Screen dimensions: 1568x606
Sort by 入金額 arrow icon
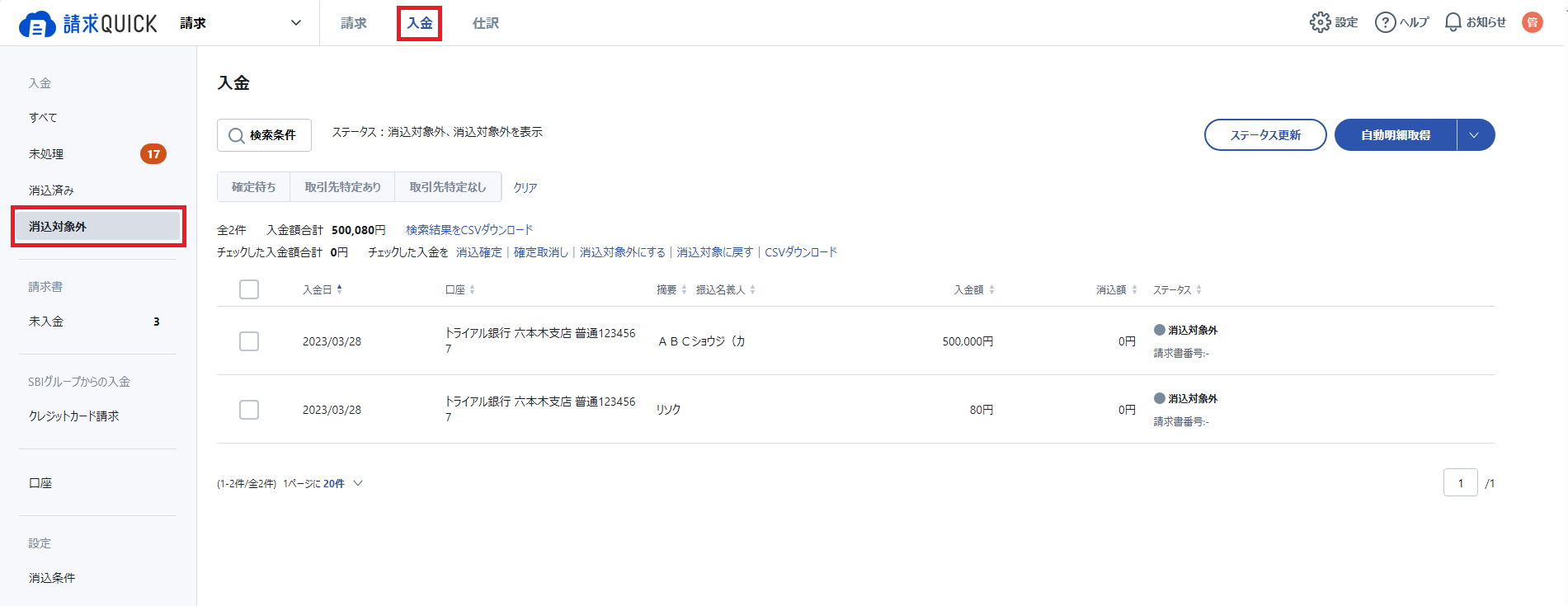[x=991, y=289]
